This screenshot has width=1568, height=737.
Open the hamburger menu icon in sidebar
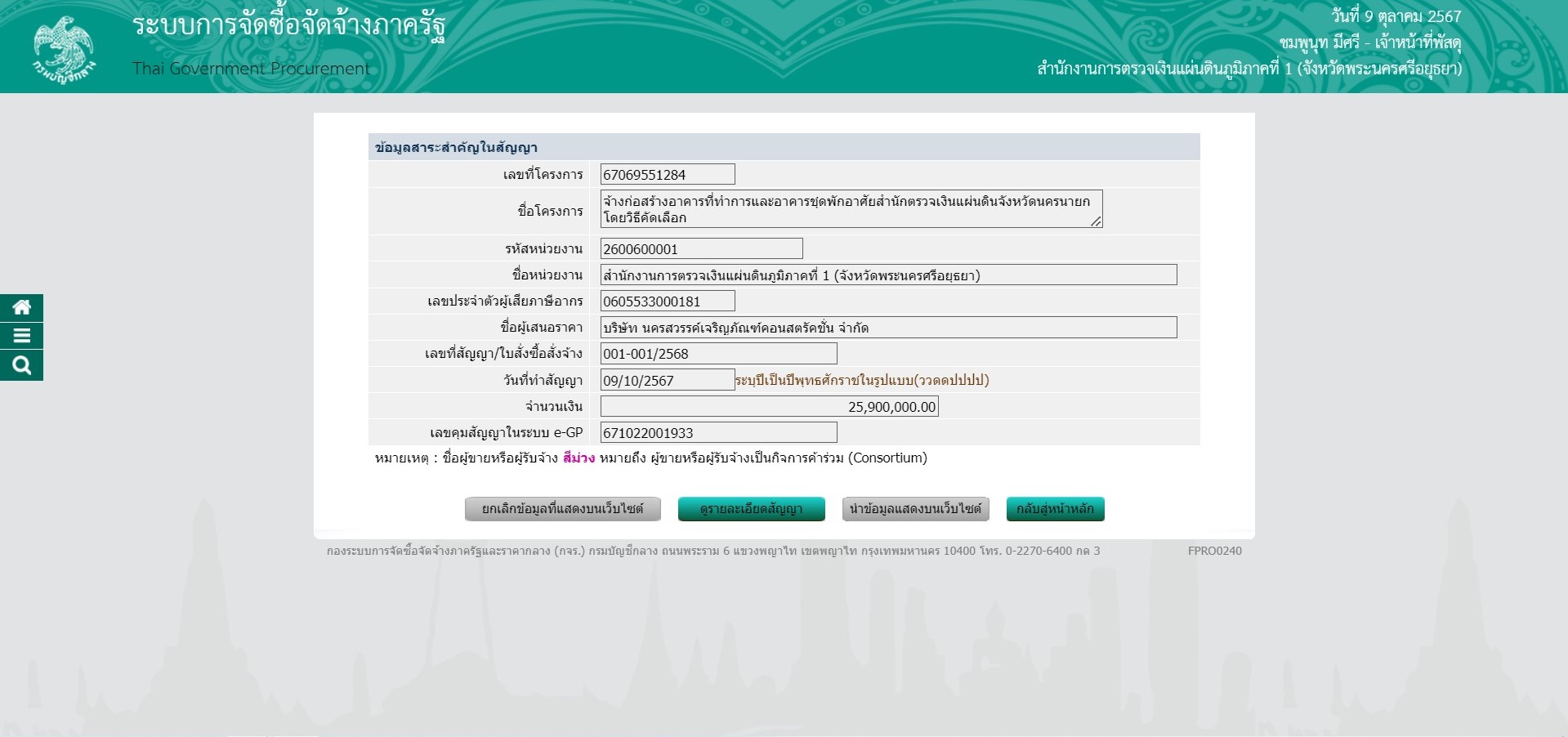21,336
